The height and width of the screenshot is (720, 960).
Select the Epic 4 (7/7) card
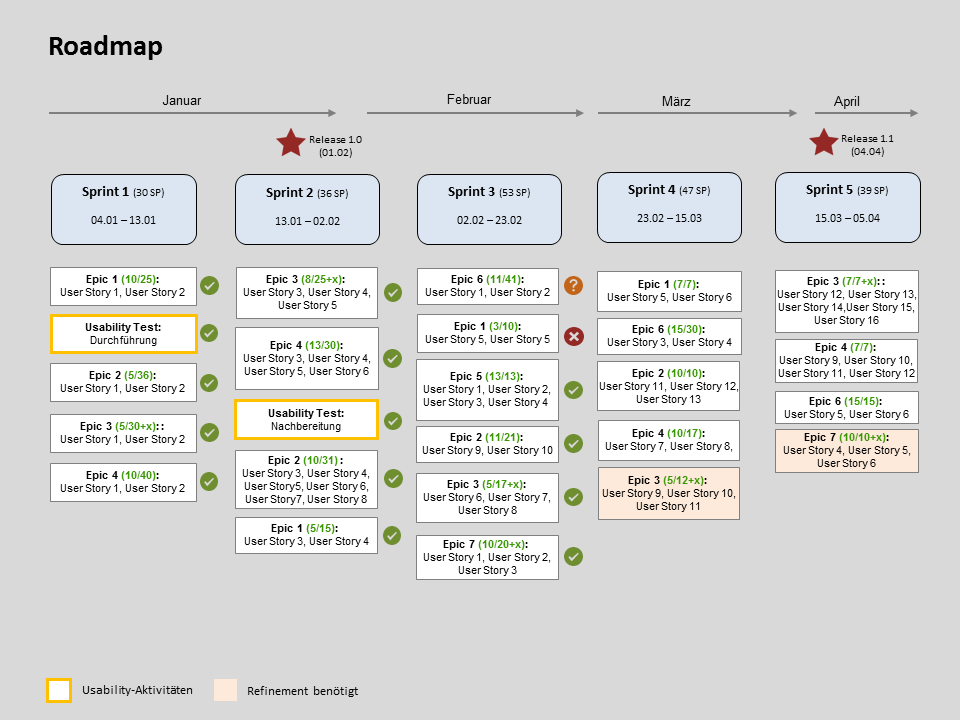846,361
